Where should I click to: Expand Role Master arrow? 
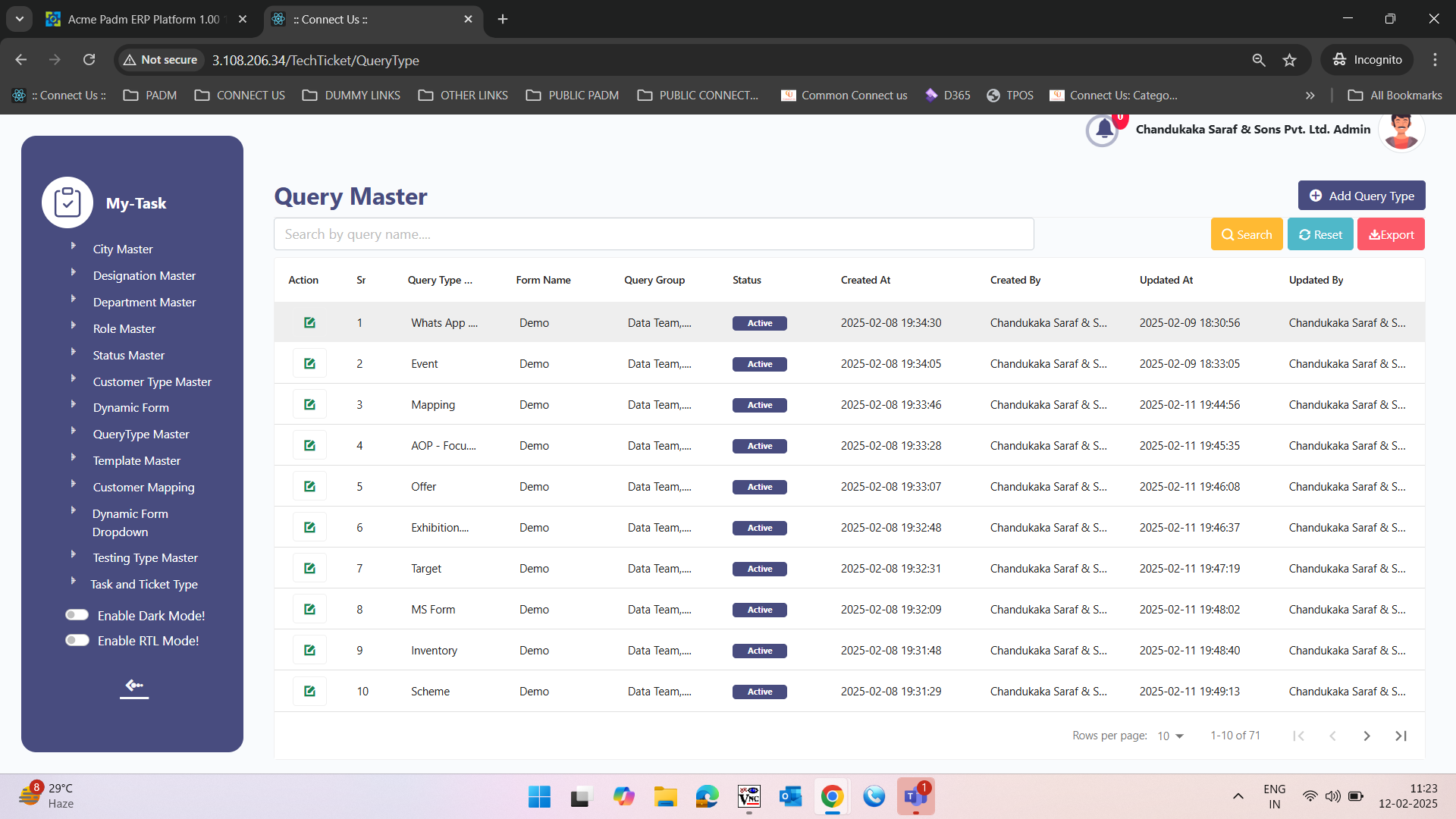[74, 325]
